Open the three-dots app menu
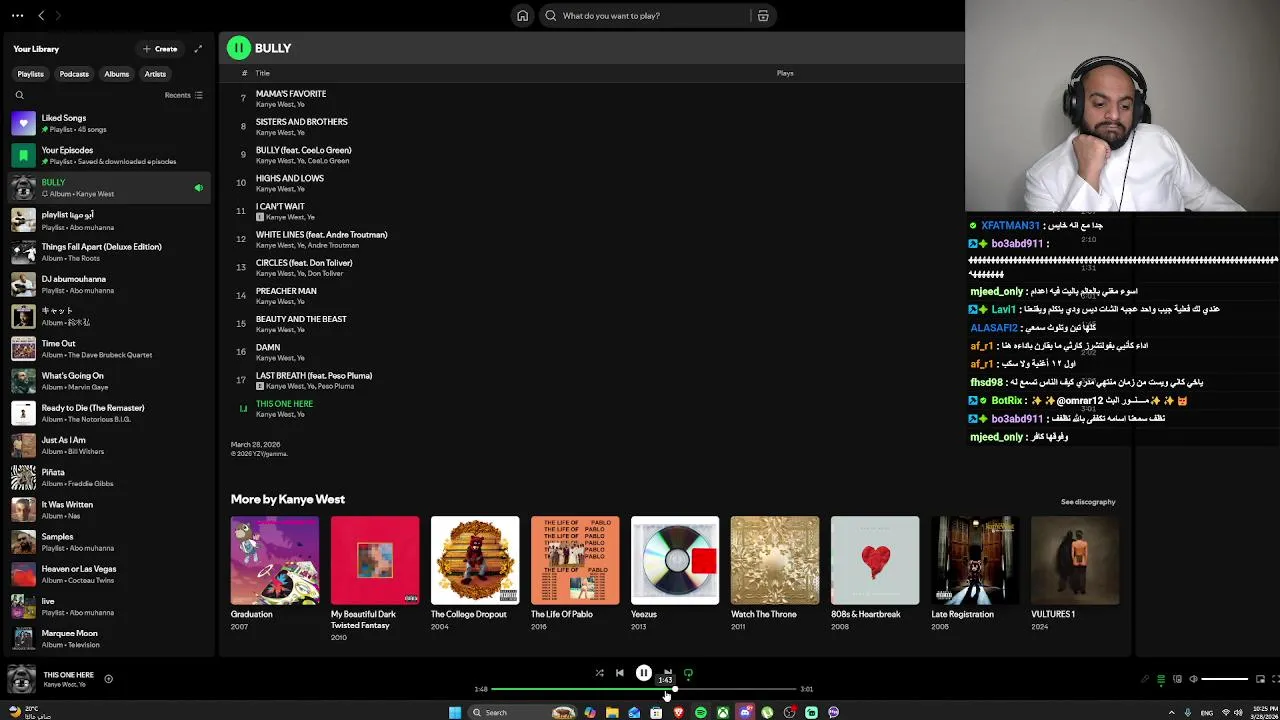 (17, 16)
